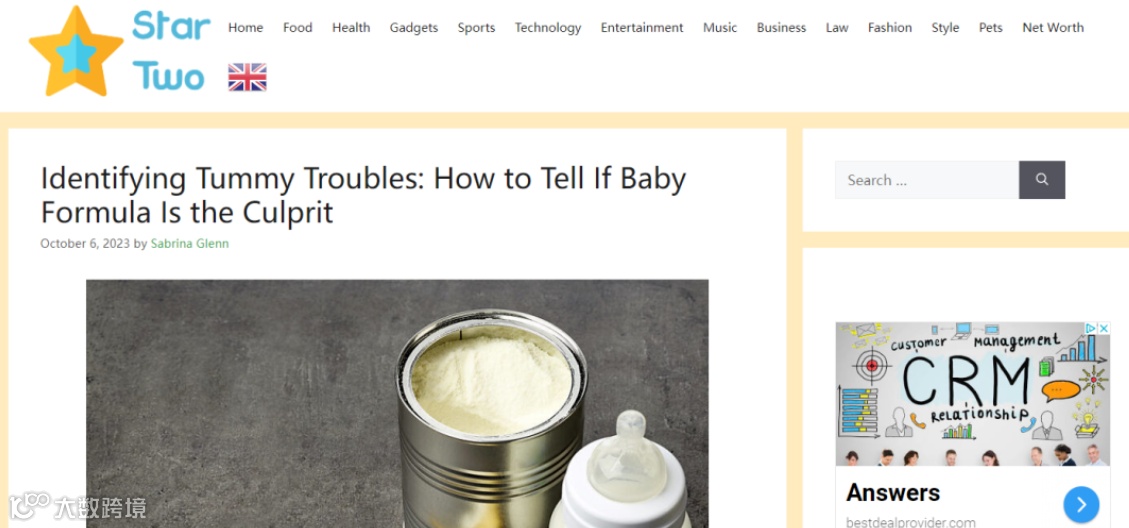Open the Entertainment category
This screenshot has width=1129, height=528.
pyautogui.click(x=642, y=27)
